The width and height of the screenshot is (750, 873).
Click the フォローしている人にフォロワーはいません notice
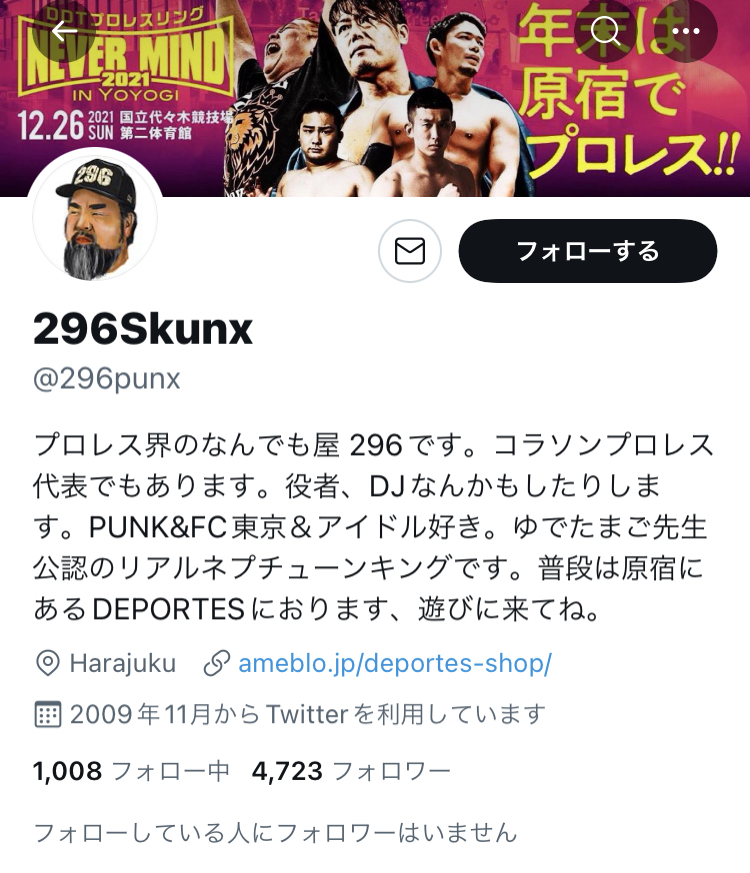(x=276, y=833)
